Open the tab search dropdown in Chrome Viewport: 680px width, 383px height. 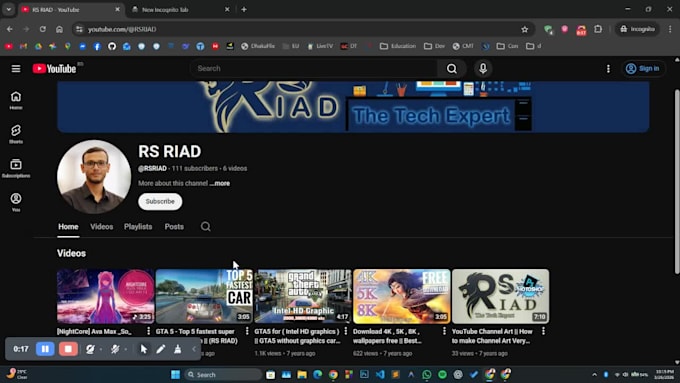(9, 9)
